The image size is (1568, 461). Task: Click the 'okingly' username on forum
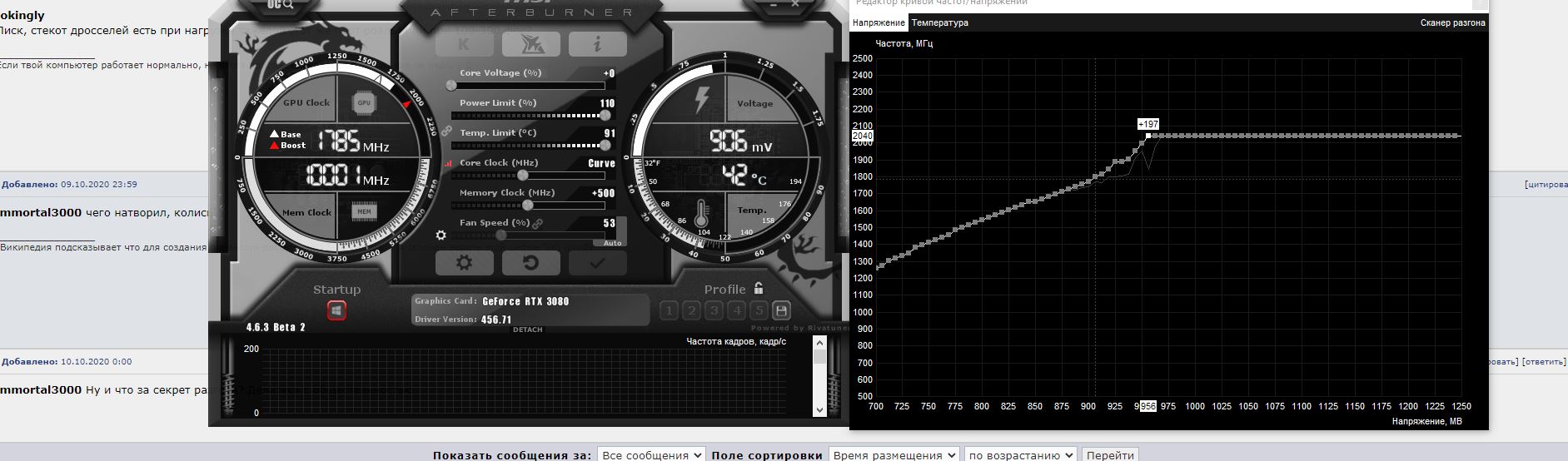pyautogui.click(x=22, y=15)
